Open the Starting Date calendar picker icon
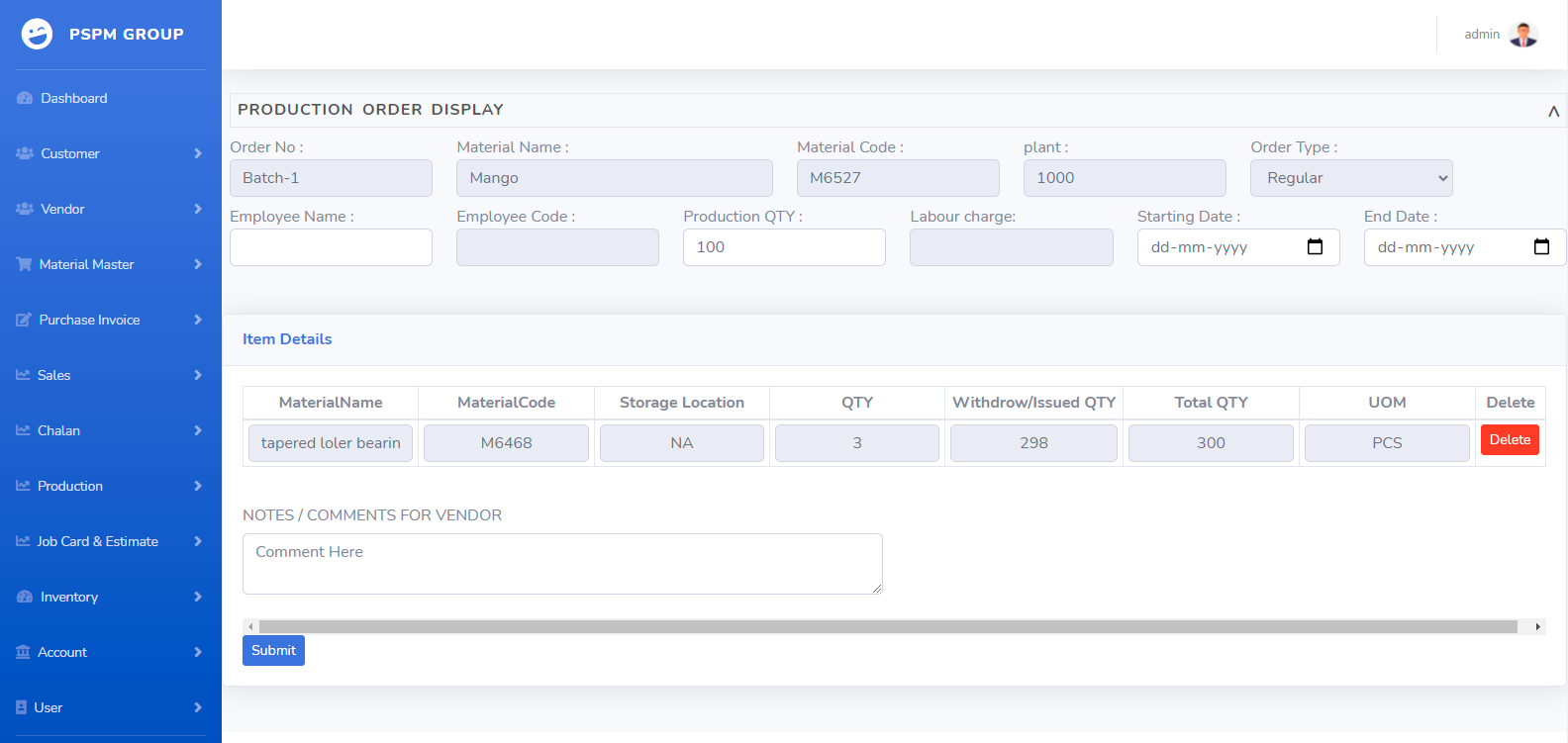 [x=1315, y=247]
